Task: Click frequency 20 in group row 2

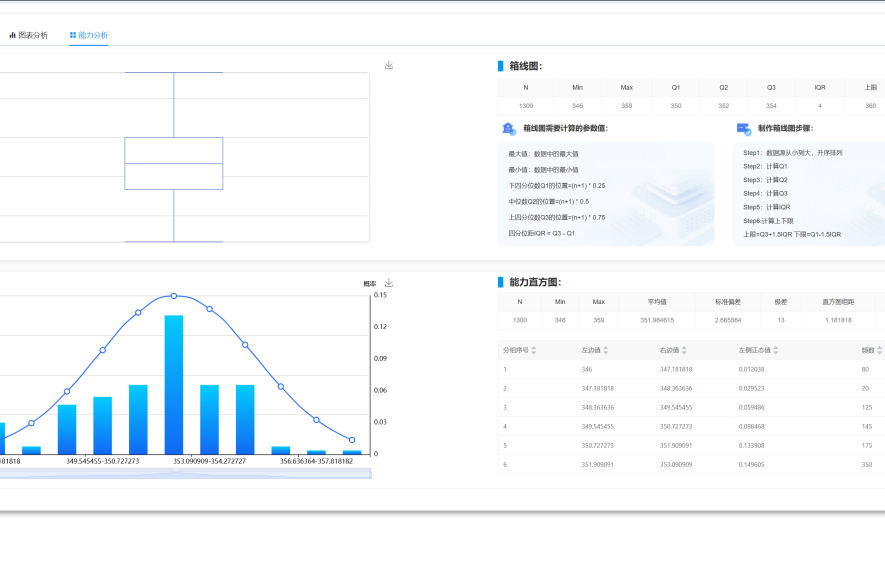Action: point(865,388)
